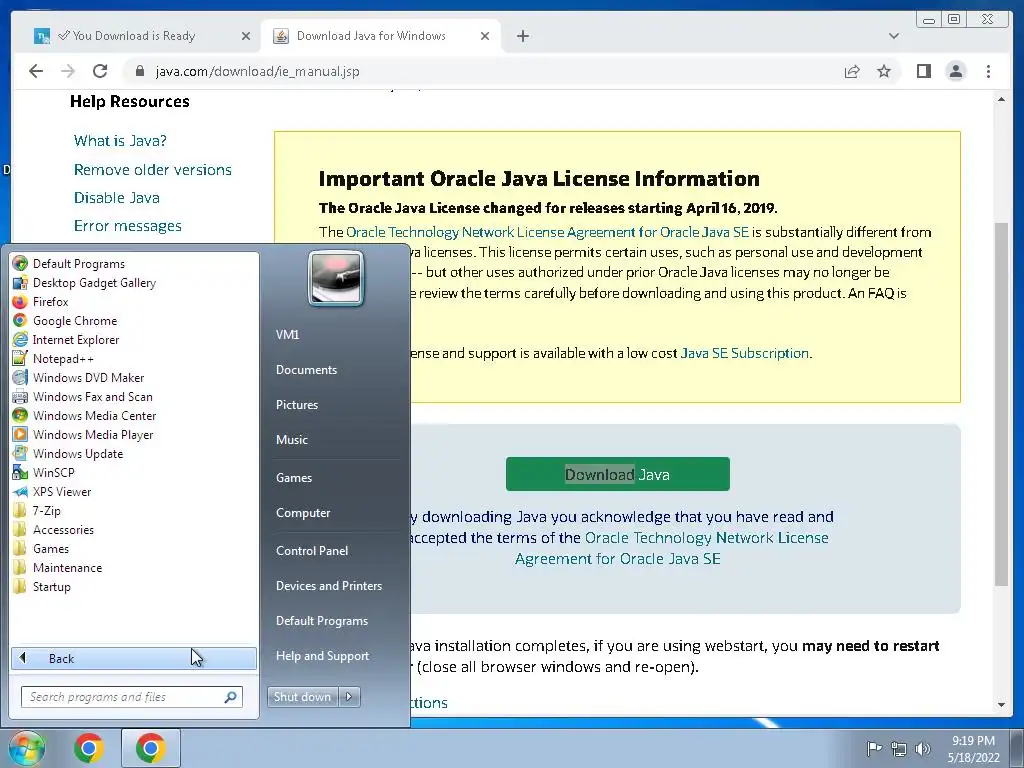Expand the Accessories folder

click(63, 530)
